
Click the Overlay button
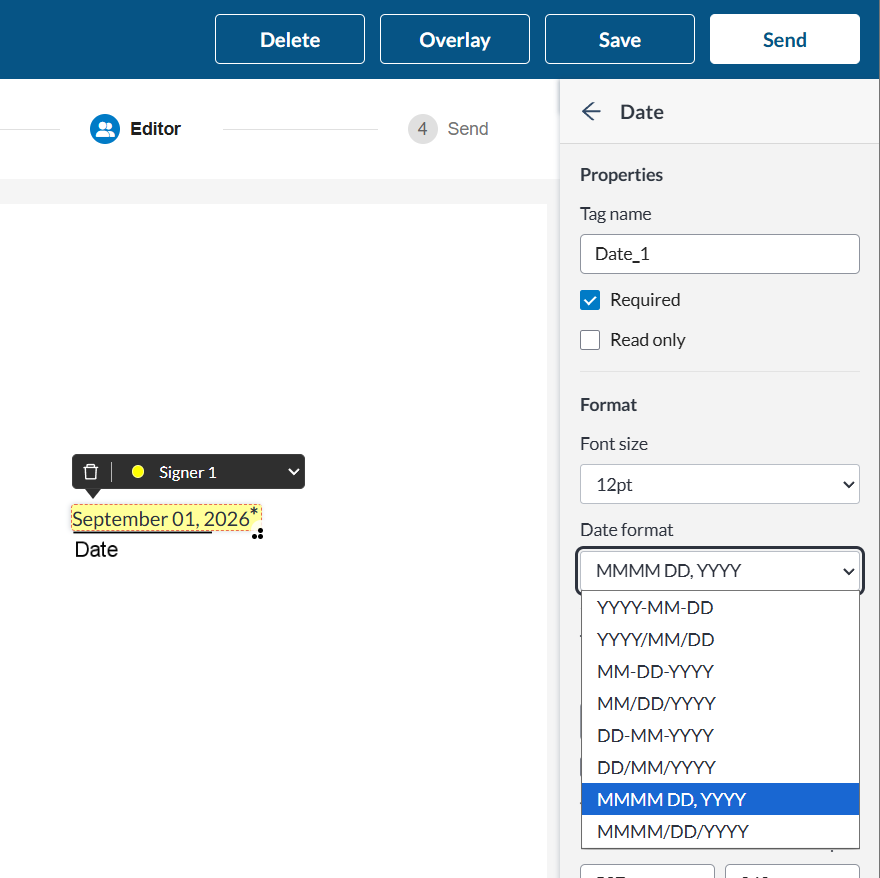(x=455, y=39)
